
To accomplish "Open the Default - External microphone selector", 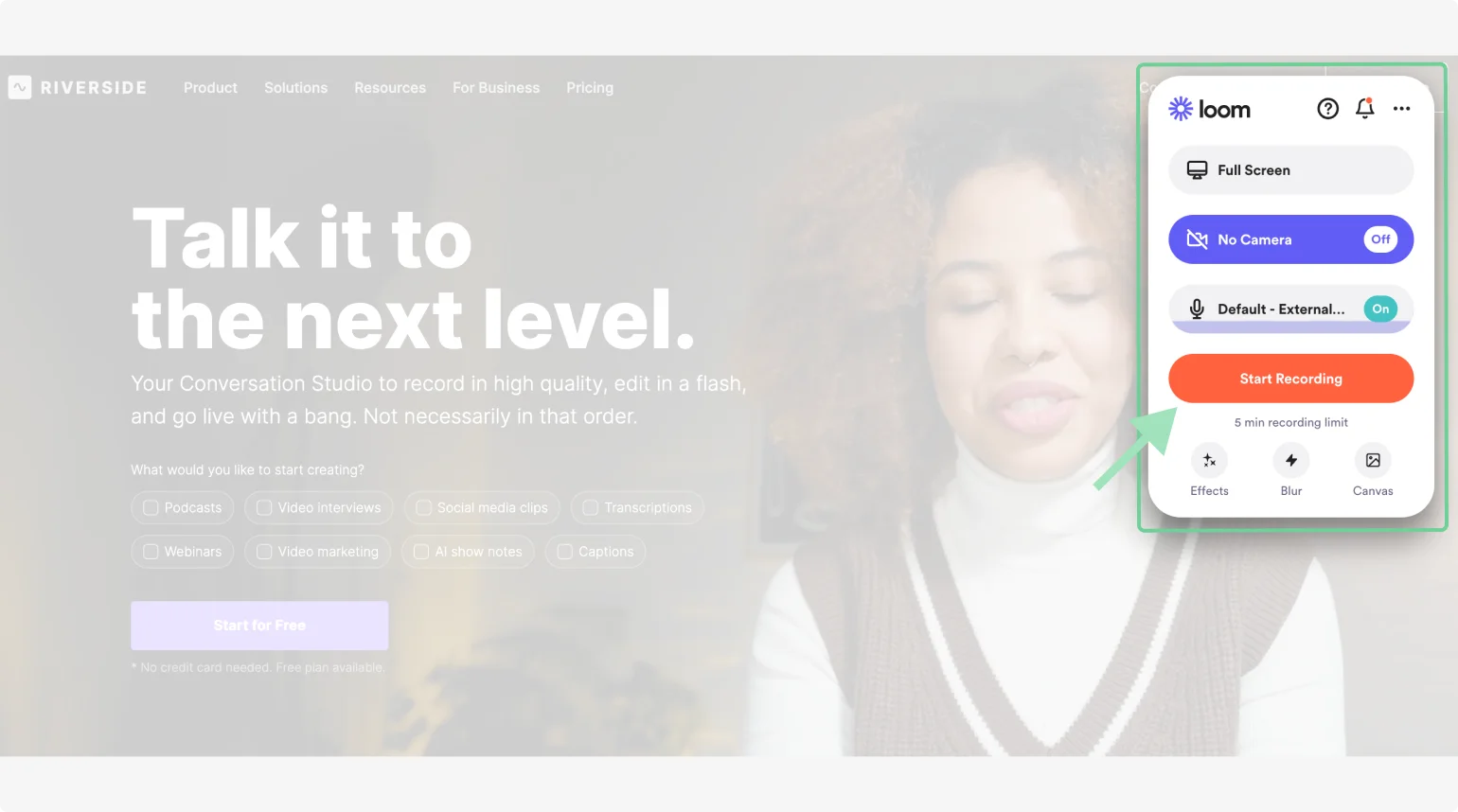I will click(1290, 309).
